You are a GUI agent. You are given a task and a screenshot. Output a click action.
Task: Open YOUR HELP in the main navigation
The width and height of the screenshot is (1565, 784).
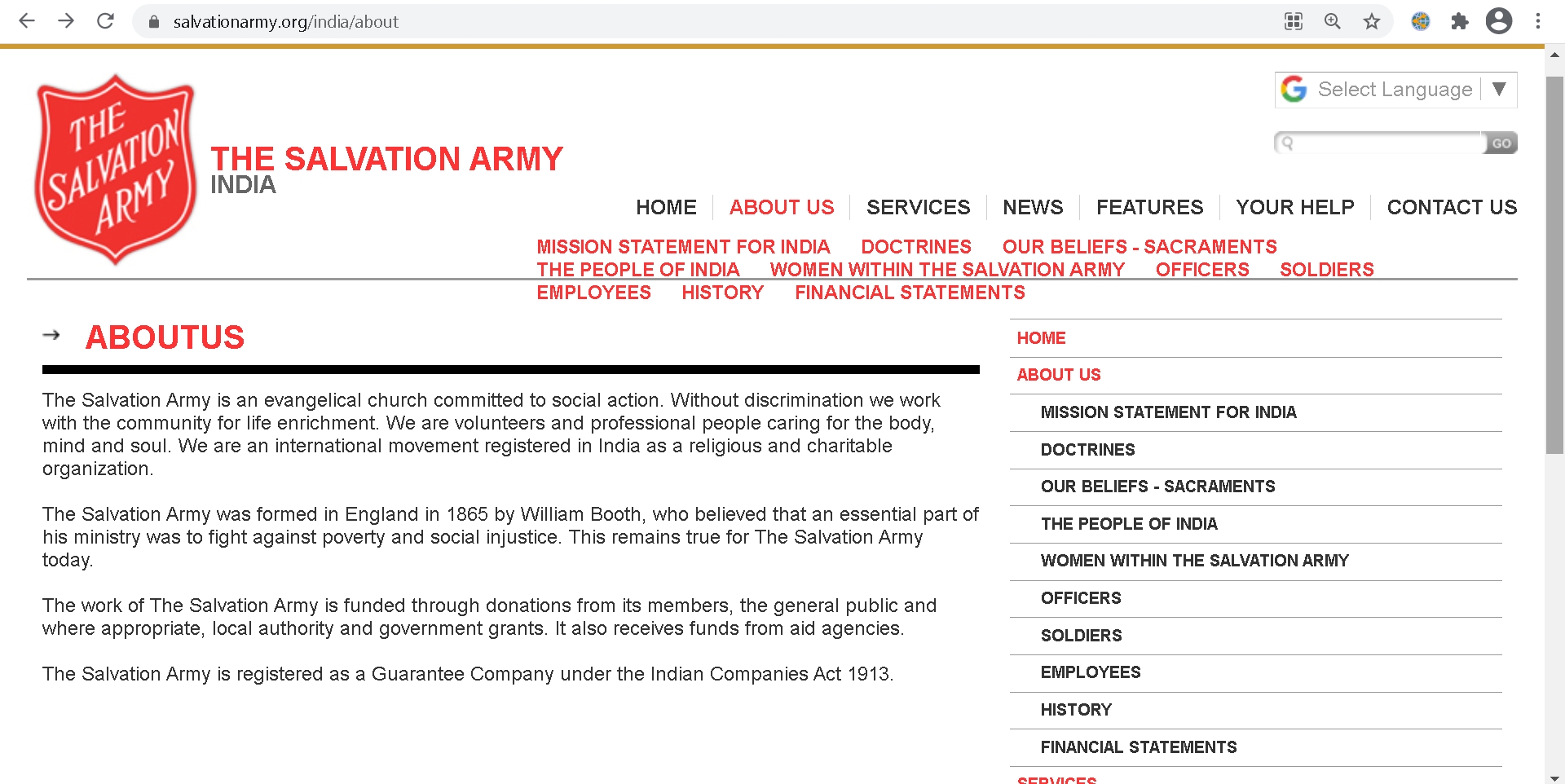click(1294, 207)
